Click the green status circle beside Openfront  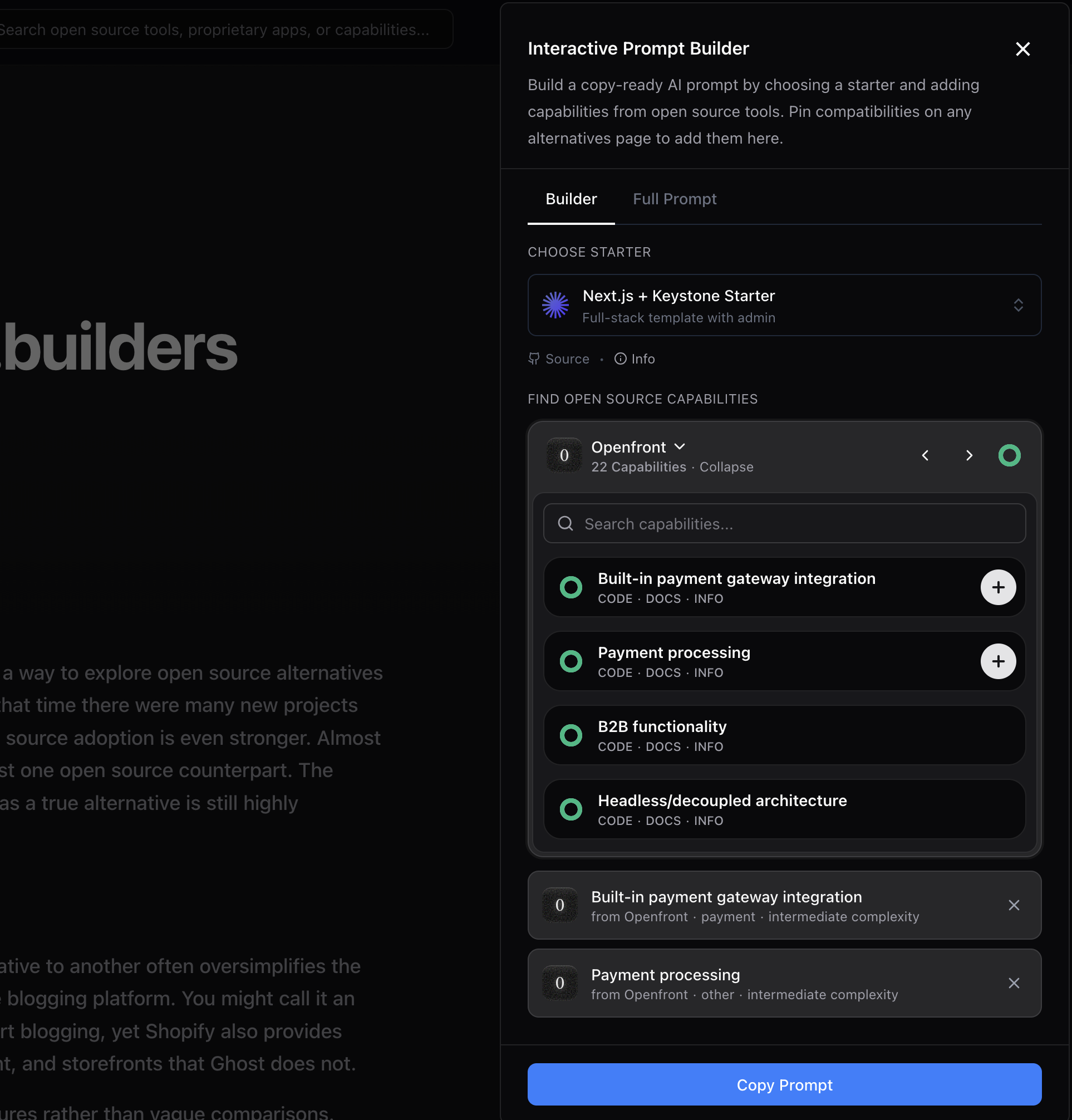click(x=1010, y=455)
